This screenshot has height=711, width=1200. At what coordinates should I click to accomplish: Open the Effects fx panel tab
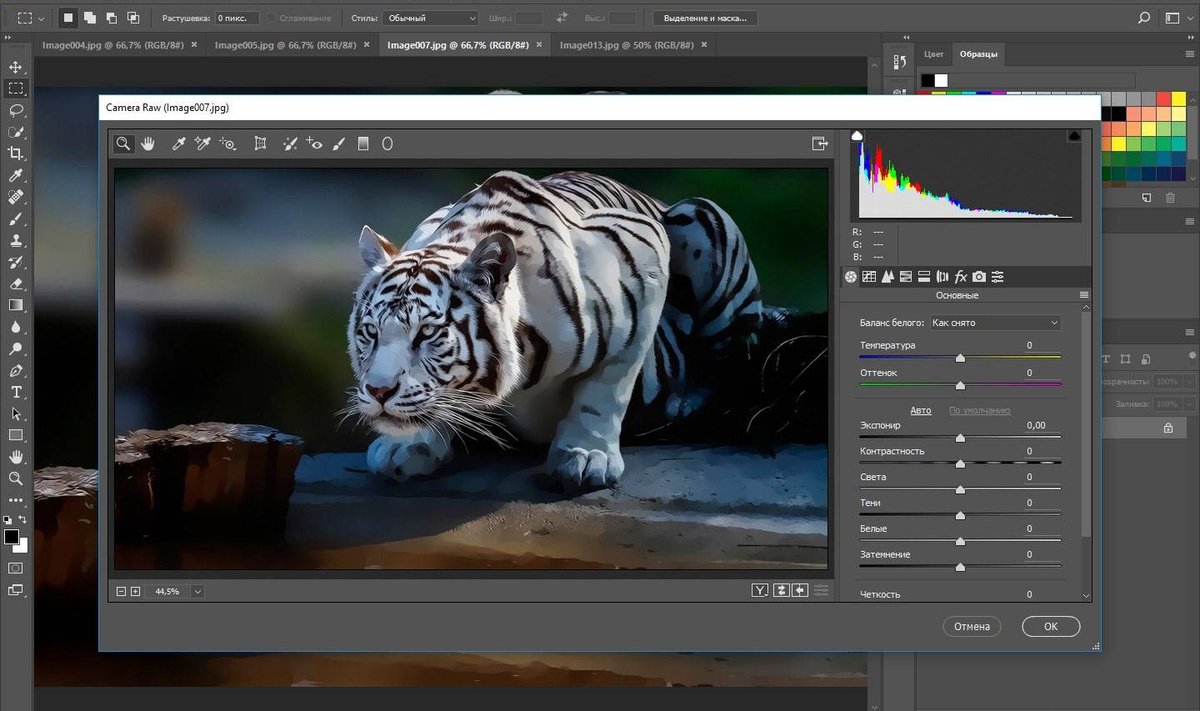pyautogui.click(x=961, y=277)
